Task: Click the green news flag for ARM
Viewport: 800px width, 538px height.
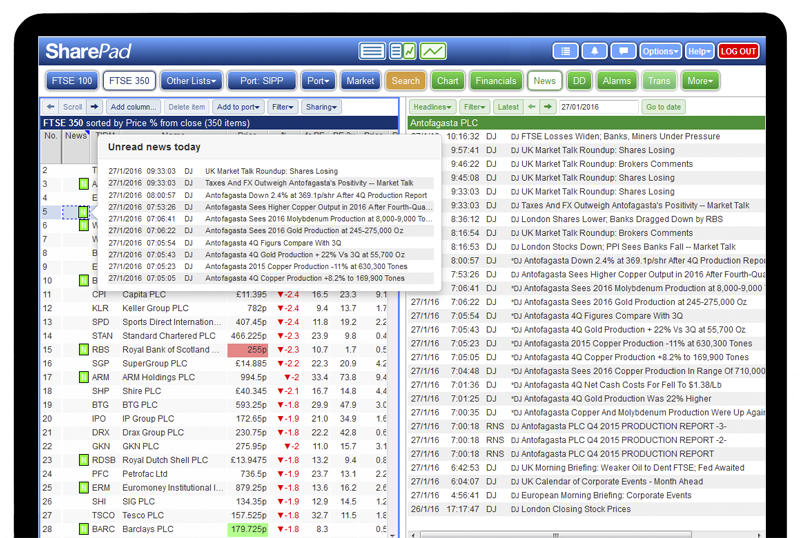Action: (x=83, y=378)
